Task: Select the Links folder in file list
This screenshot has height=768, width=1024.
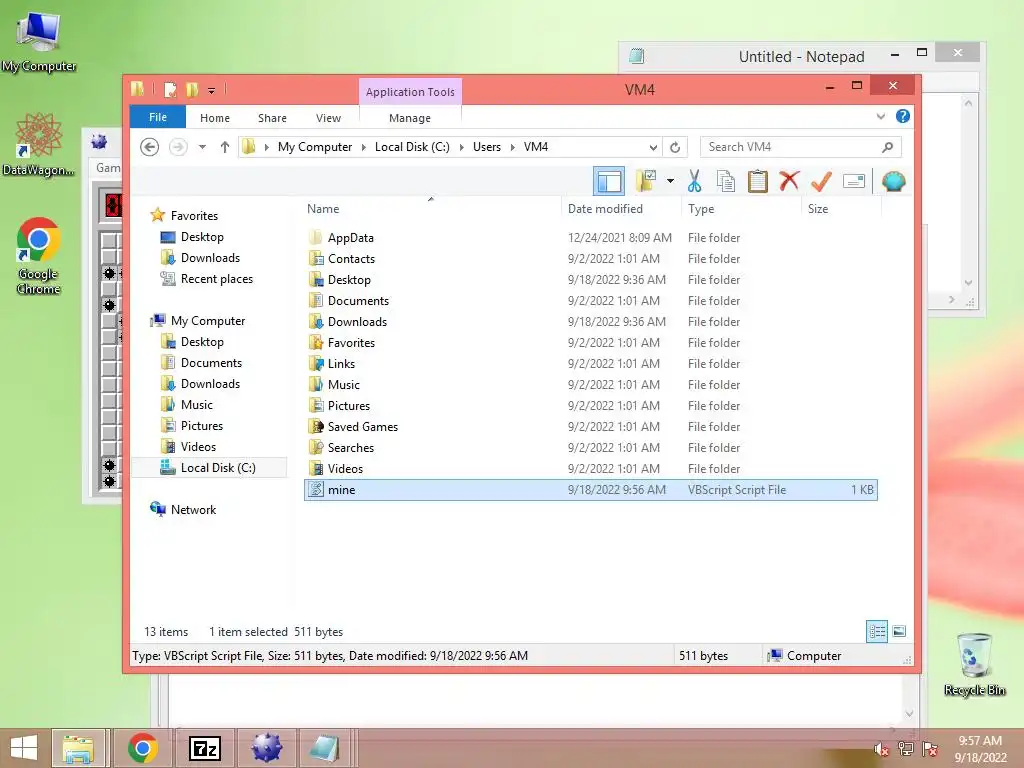Action: [x=590, y=364]
